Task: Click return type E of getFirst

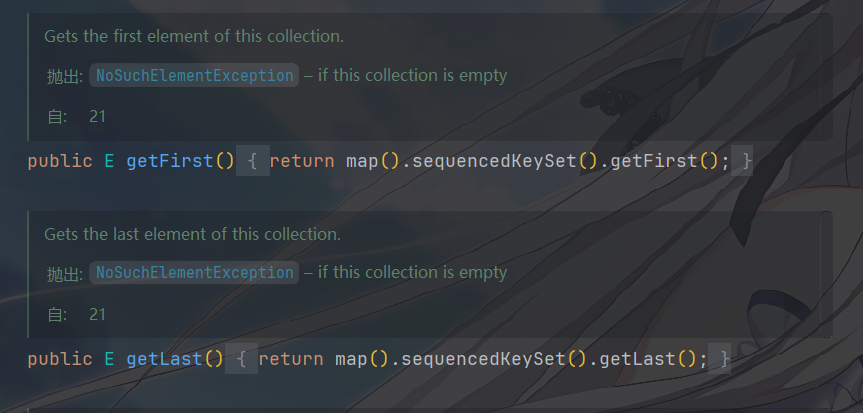Action: pyautogui.click(x=110, y=161)
